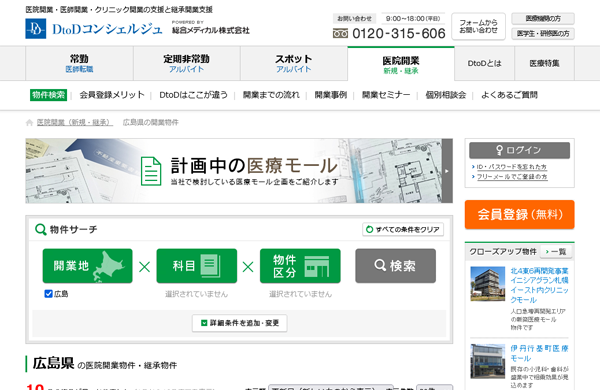The image size is (600, 390).
Task: Click phone number 0120-315-606
Action: (x=399, y=34)
